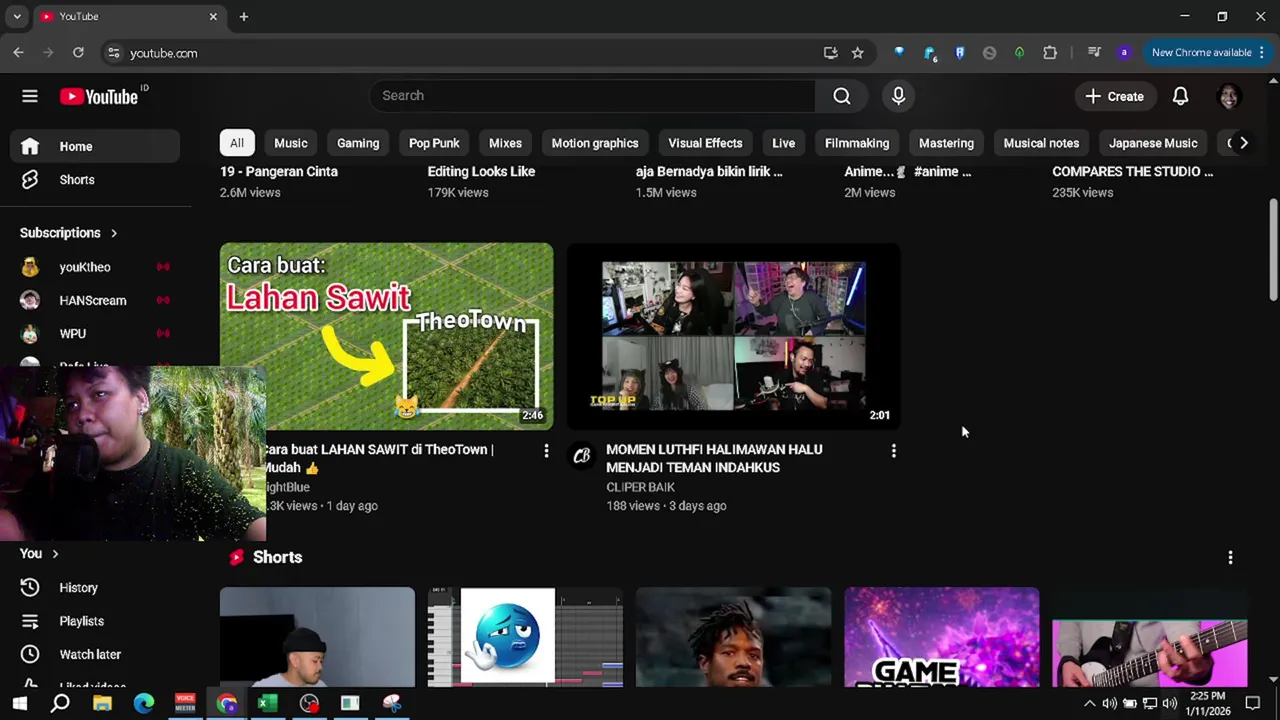Start voice search with the microphone icon

pos(898,96)
